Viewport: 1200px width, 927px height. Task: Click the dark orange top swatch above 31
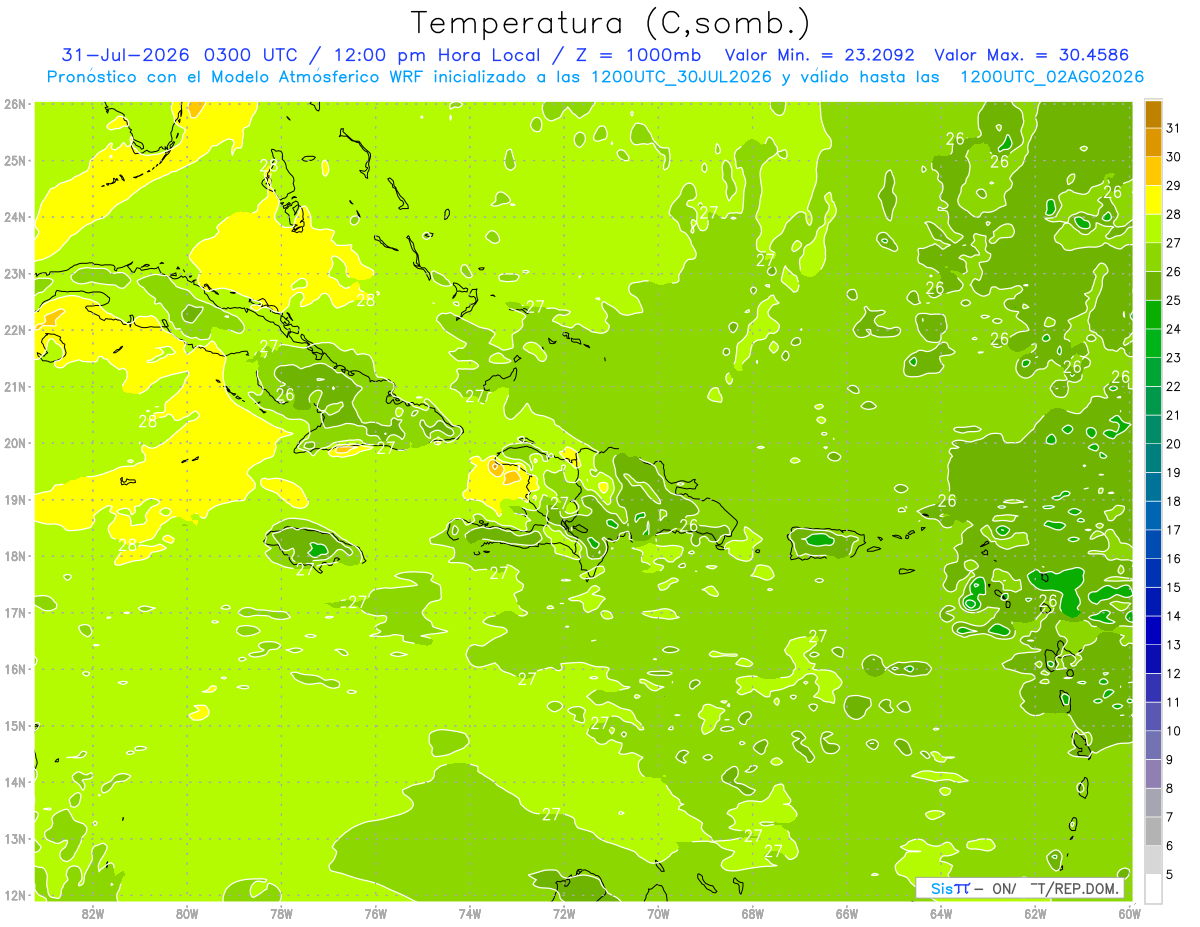[x=1153, y=114]
